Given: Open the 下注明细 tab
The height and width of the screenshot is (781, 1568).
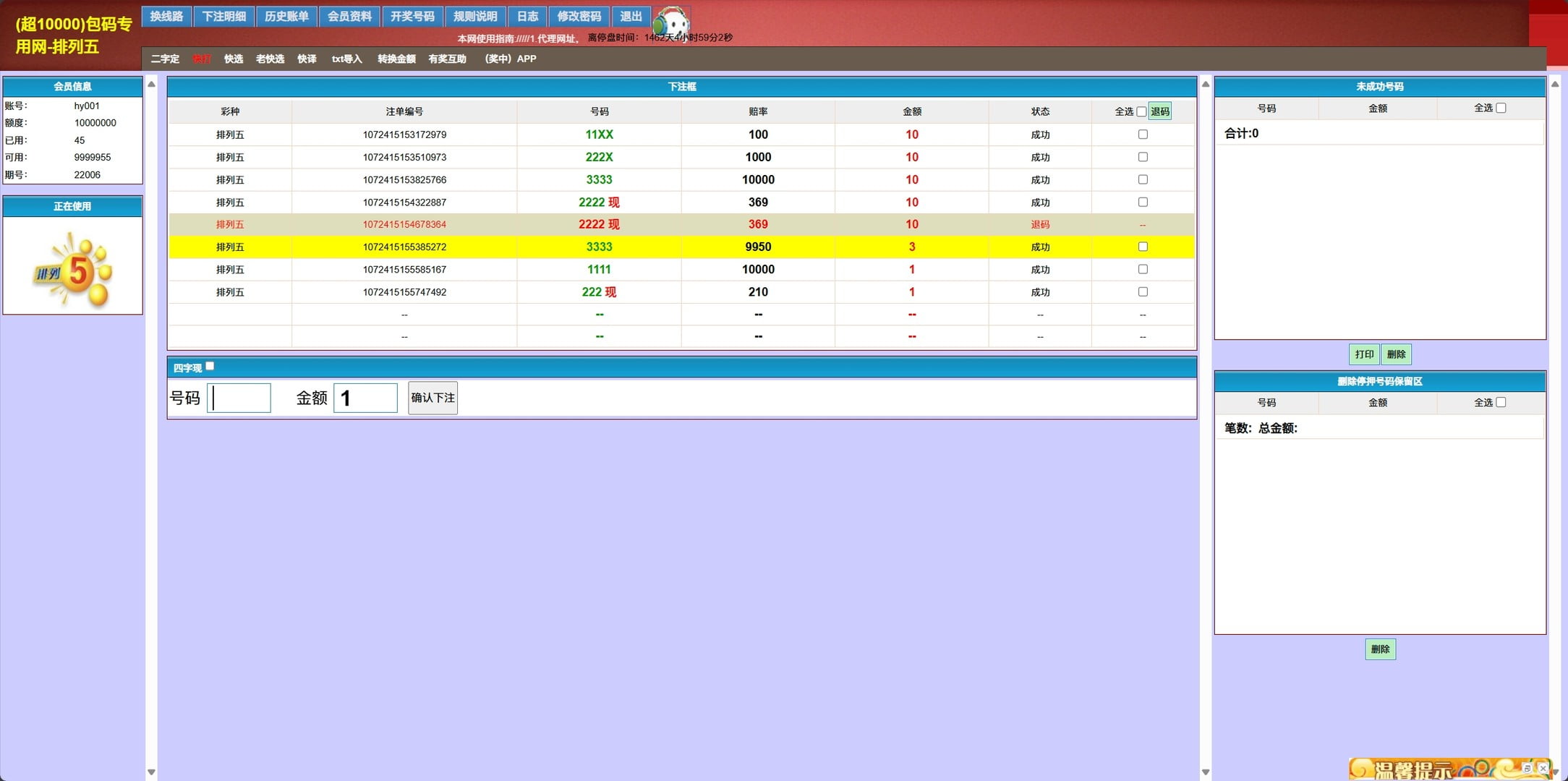Looking at the screenshot, I should click(223, 16).
